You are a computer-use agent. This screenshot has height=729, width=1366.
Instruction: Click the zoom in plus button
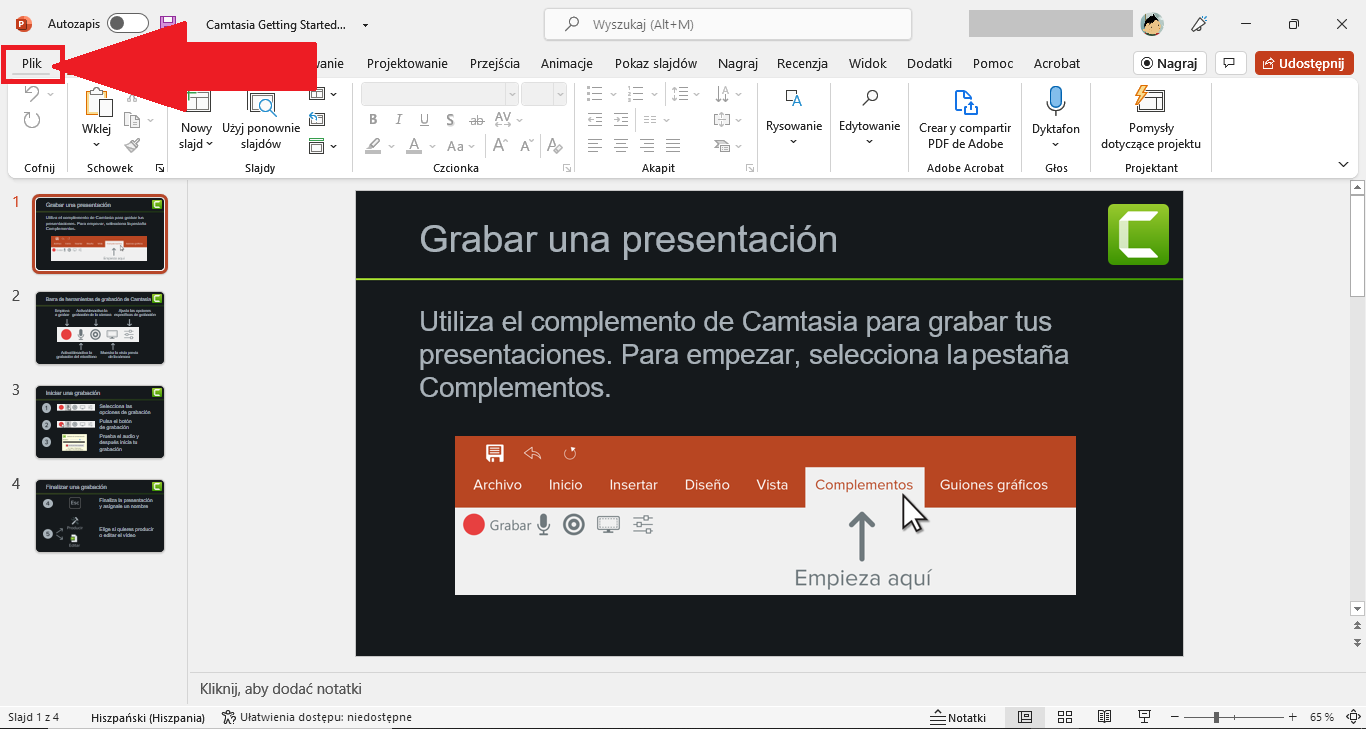pyautogui.click(x=1293, y=717)
